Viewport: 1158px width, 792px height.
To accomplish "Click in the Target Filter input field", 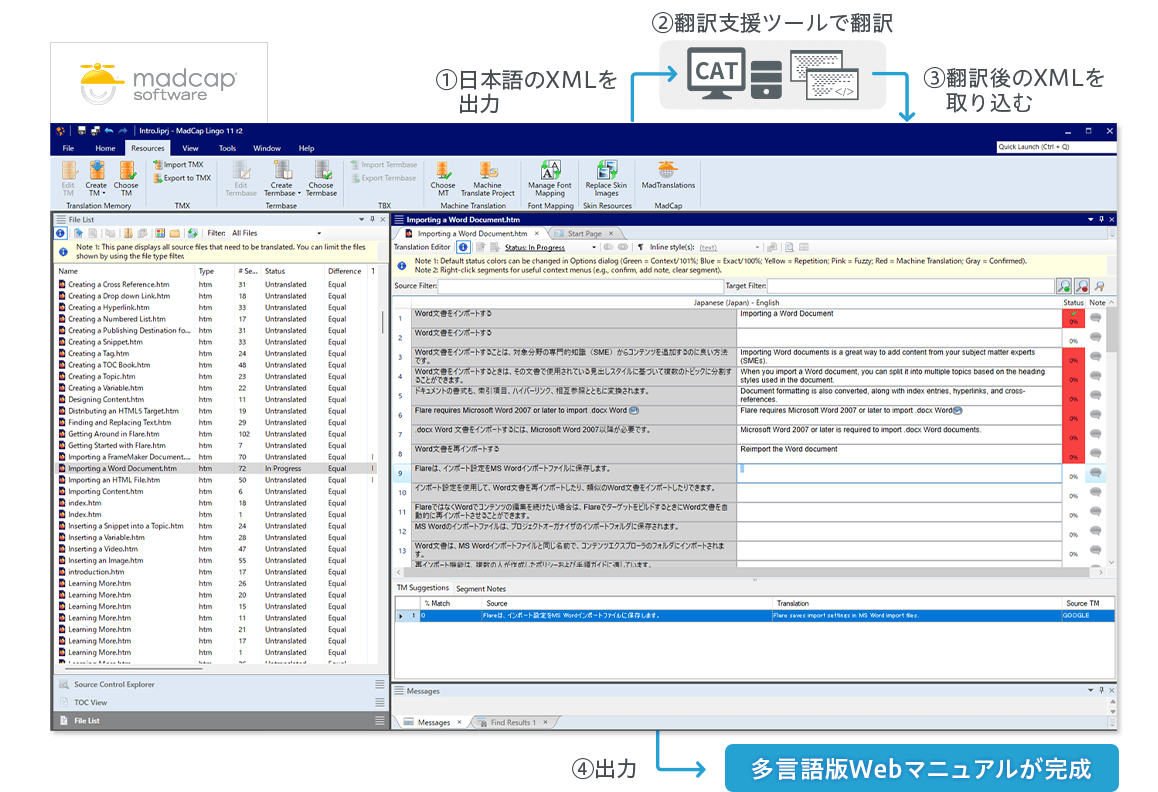I will pyautogui.click(x=910, y=286).
